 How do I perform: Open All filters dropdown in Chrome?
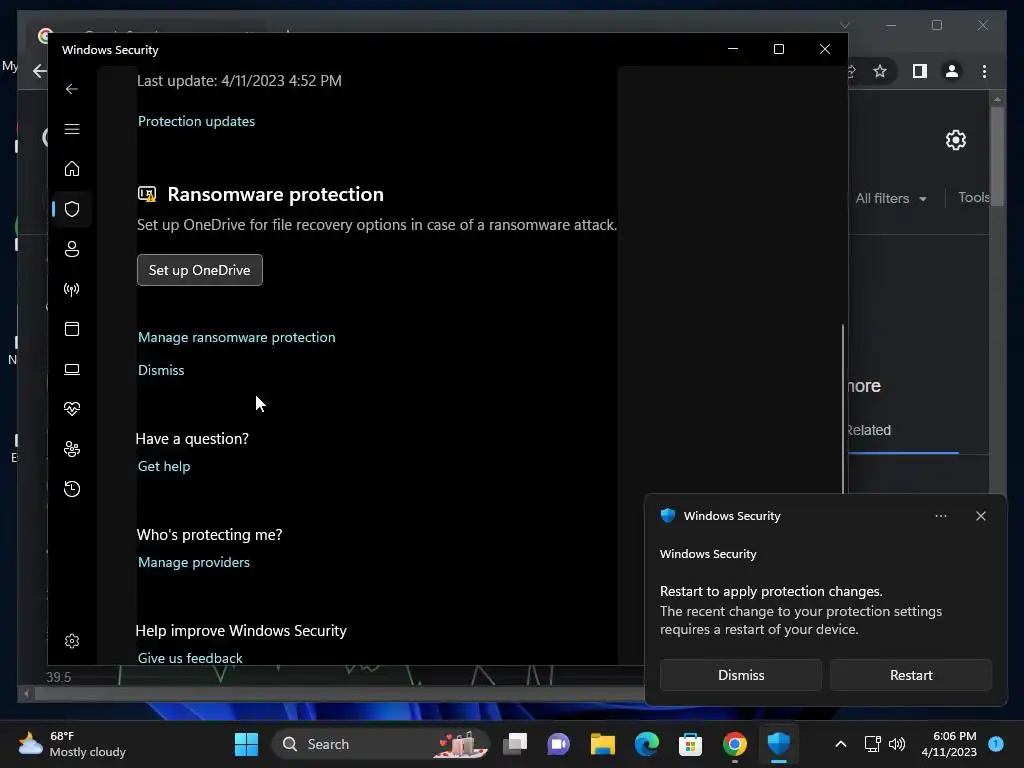click(x=891, y=199)
